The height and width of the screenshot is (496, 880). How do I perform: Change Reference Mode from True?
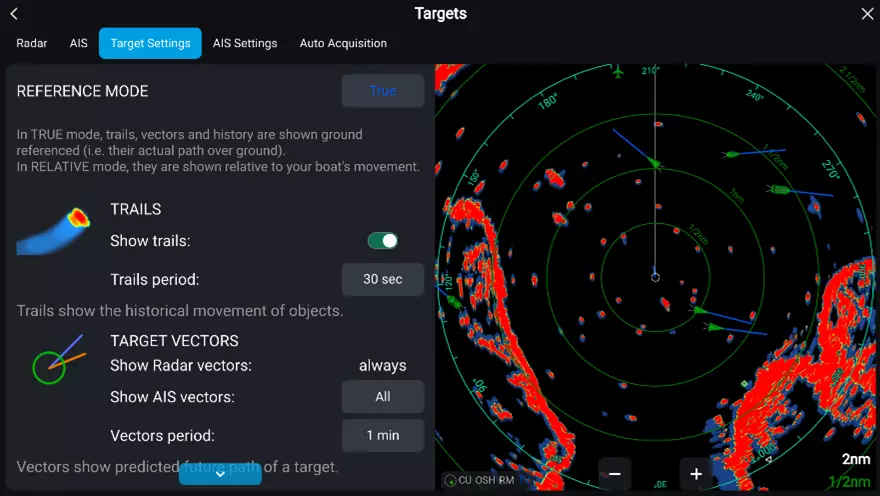(383, 91)
